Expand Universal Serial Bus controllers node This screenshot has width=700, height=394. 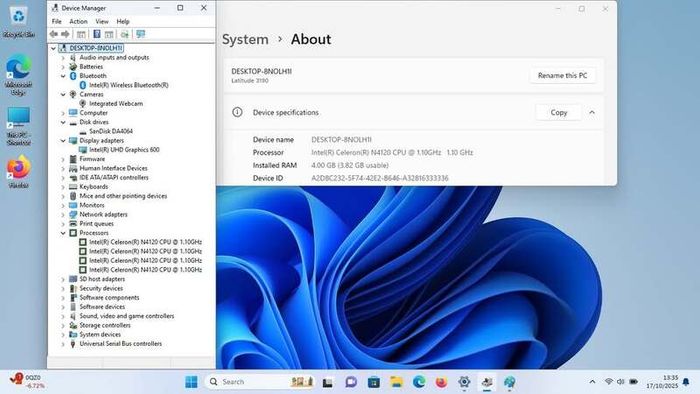pos(63,344)
